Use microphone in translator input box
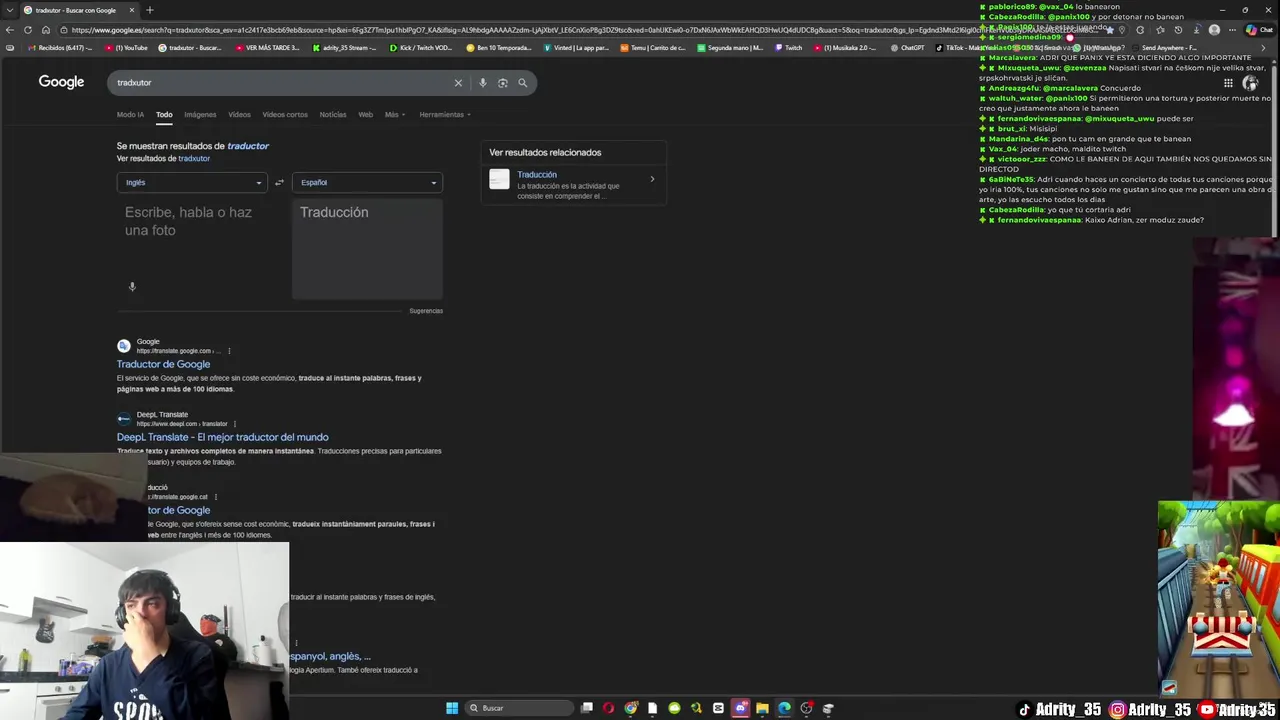Image resolution: width=1280 pixels, height=720 pixels. coord(132,287)
